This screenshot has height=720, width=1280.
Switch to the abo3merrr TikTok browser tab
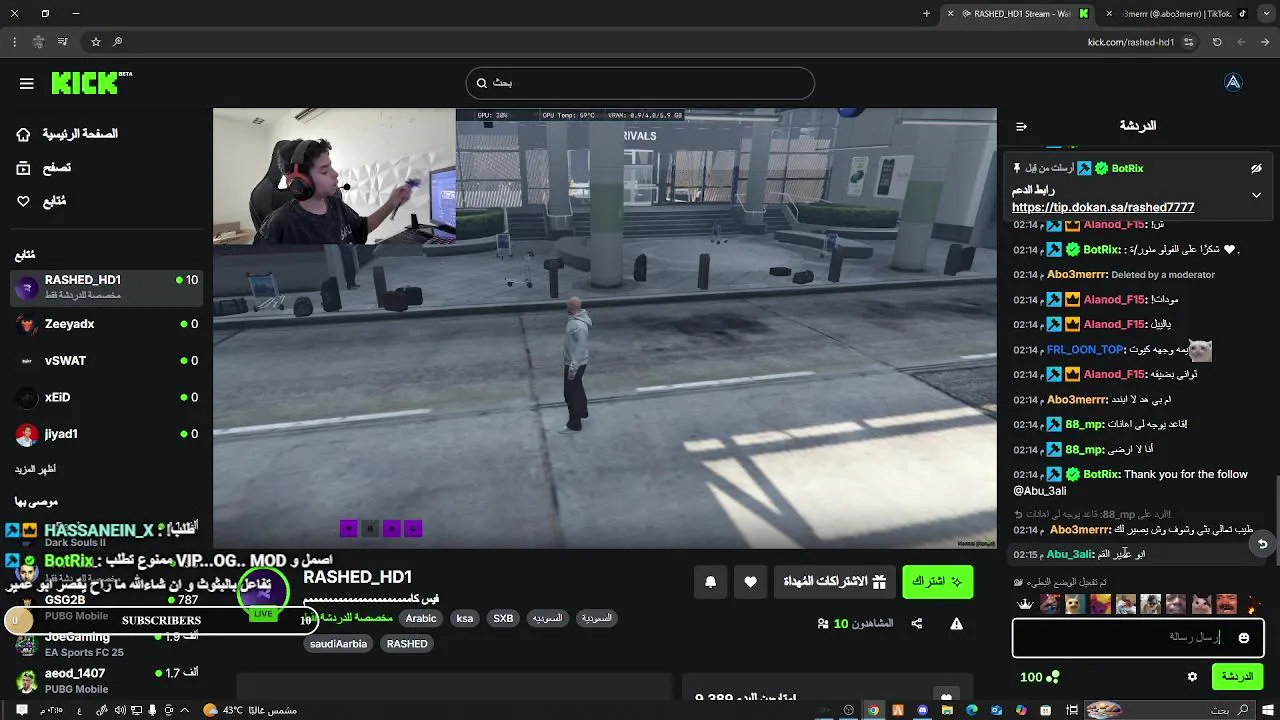point(1177,14)
